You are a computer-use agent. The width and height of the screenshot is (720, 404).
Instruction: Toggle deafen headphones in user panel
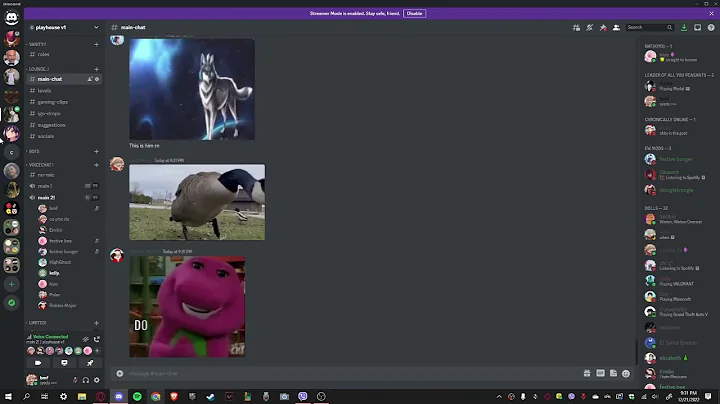(85, 380)
